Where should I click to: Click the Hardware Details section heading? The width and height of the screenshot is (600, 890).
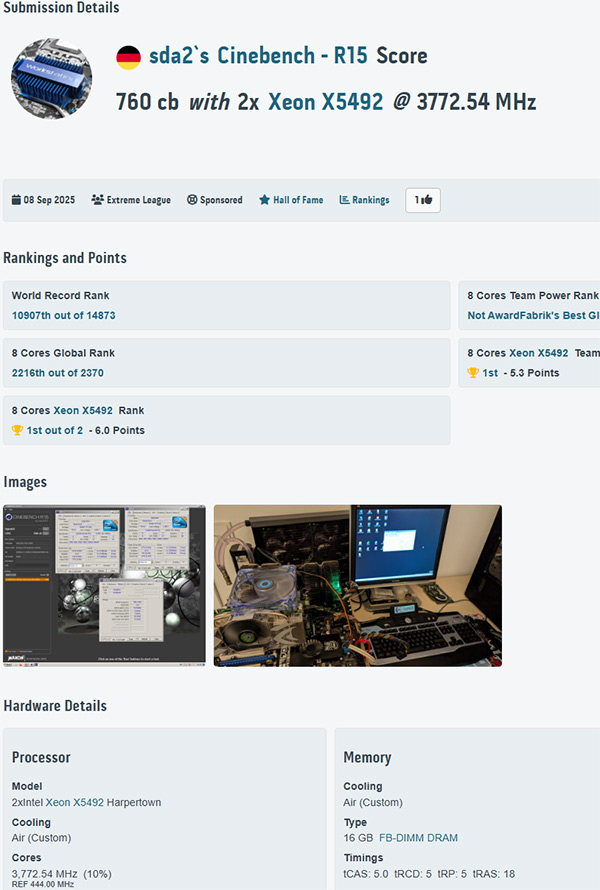55,706
